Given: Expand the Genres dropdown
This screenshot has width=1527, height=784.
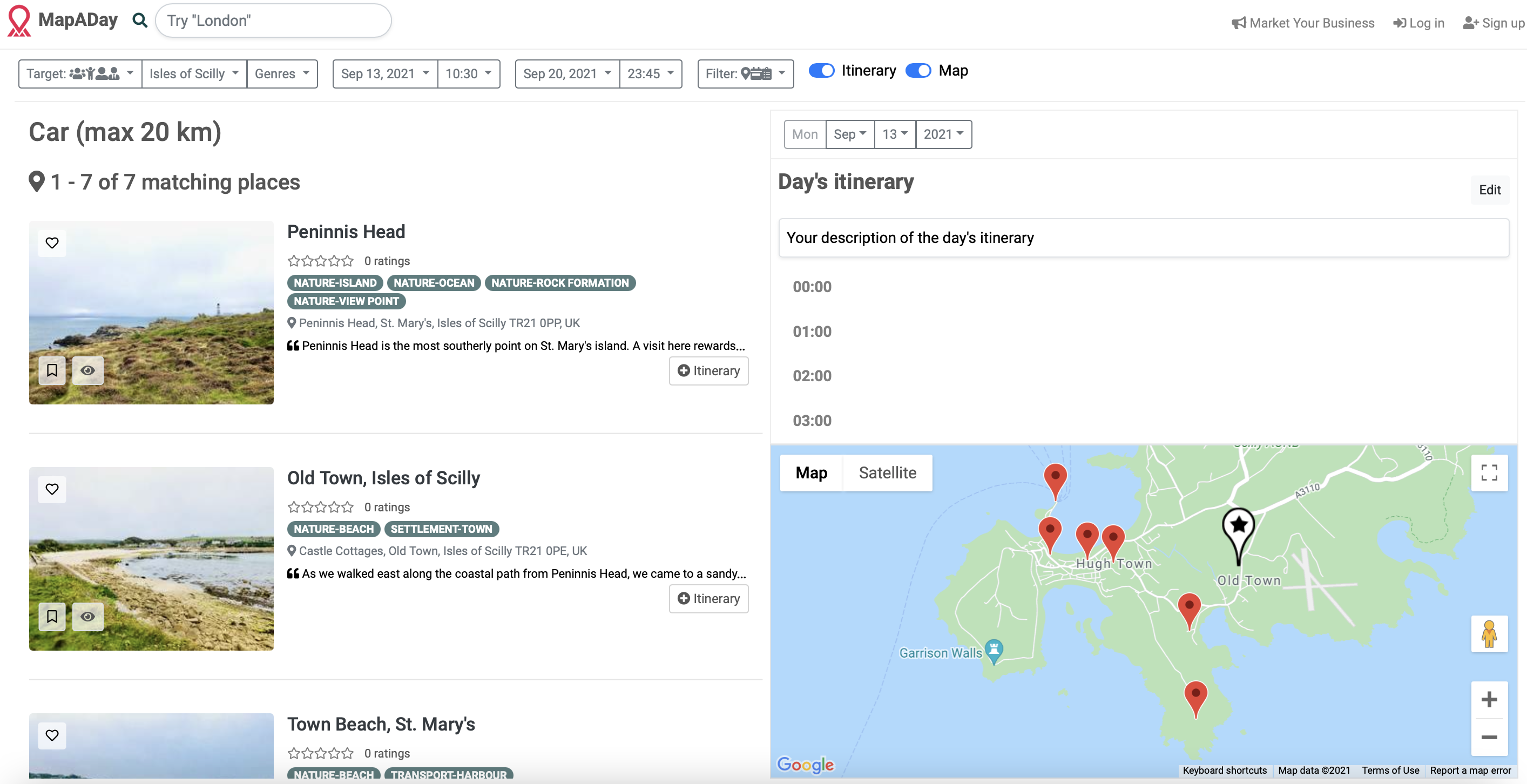Looking at the screenshot, I should tap(281, 73).
